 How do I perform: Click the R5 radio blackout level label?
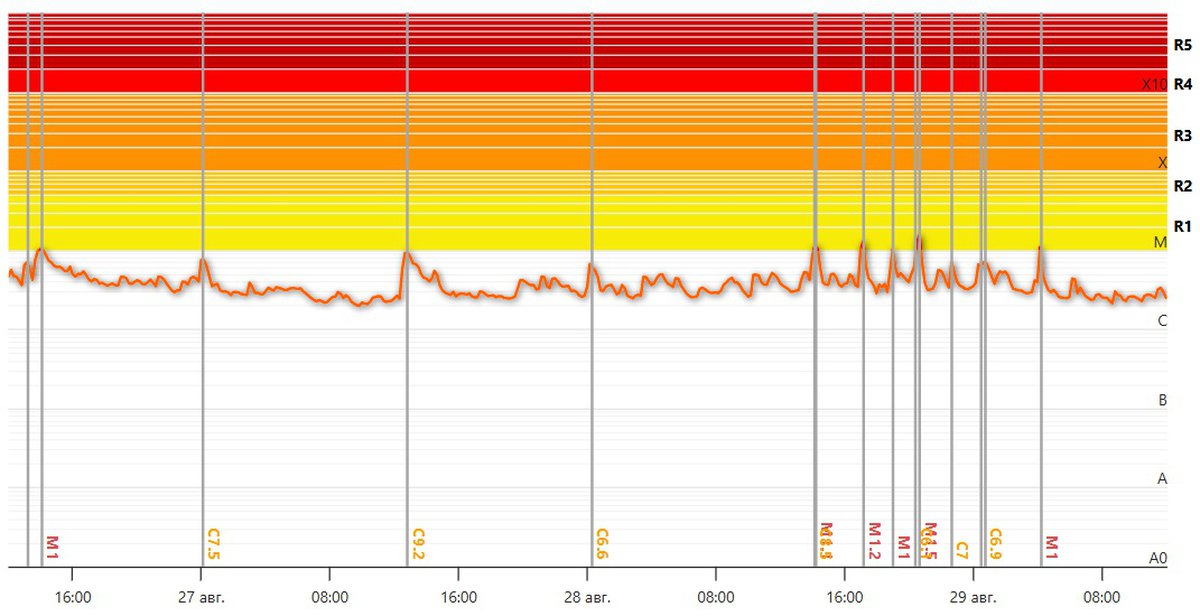click(1183, 45)
